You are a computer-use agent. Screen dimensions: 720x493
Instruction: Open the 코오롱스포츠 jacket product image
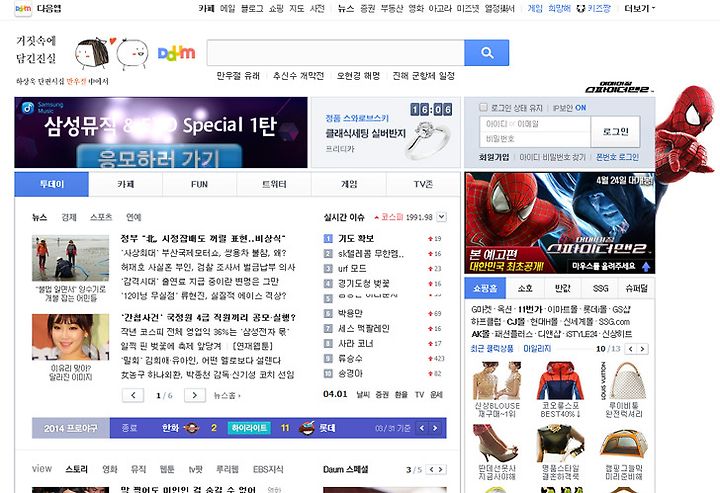coord(560,381)
